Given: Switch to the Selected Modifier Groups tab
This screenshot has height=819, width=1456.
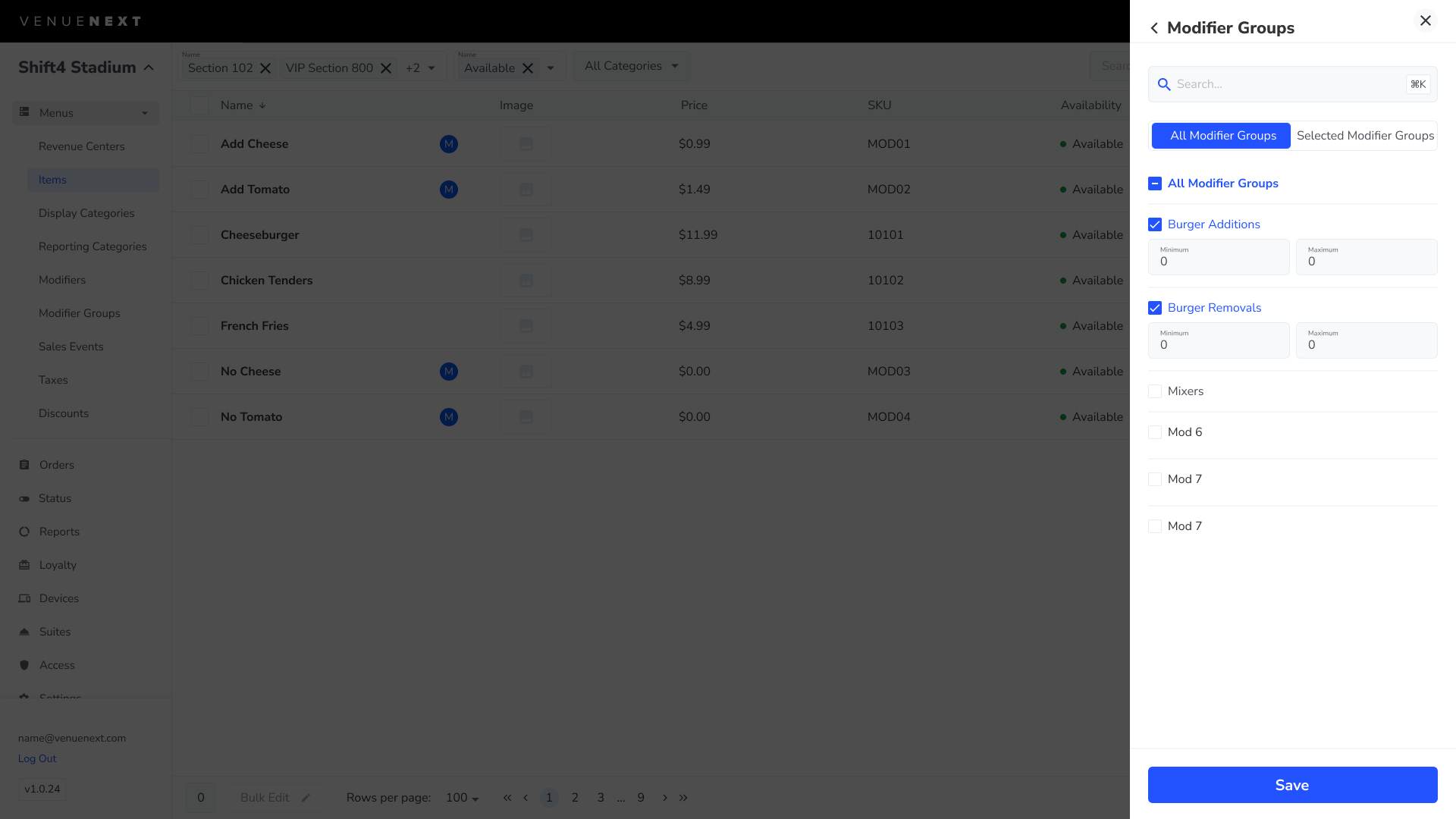Looking at the screenshot, I should [1364, 136].
